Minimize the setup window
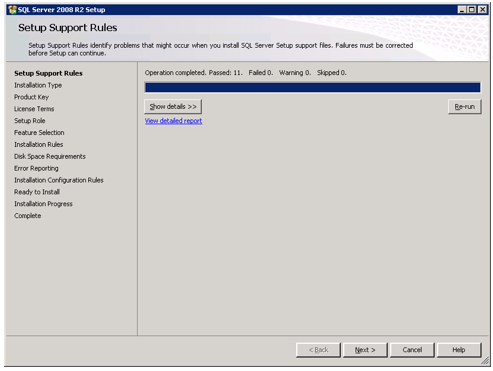 click(x=462, y=10)
